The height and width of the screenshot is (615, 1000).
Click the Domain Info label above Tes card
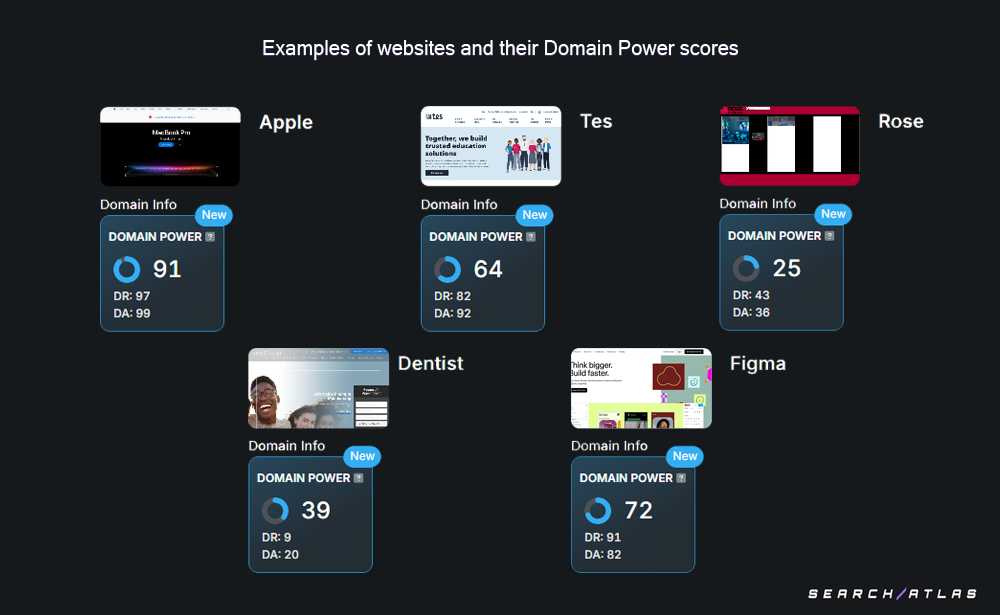click(x=459, y=205)
